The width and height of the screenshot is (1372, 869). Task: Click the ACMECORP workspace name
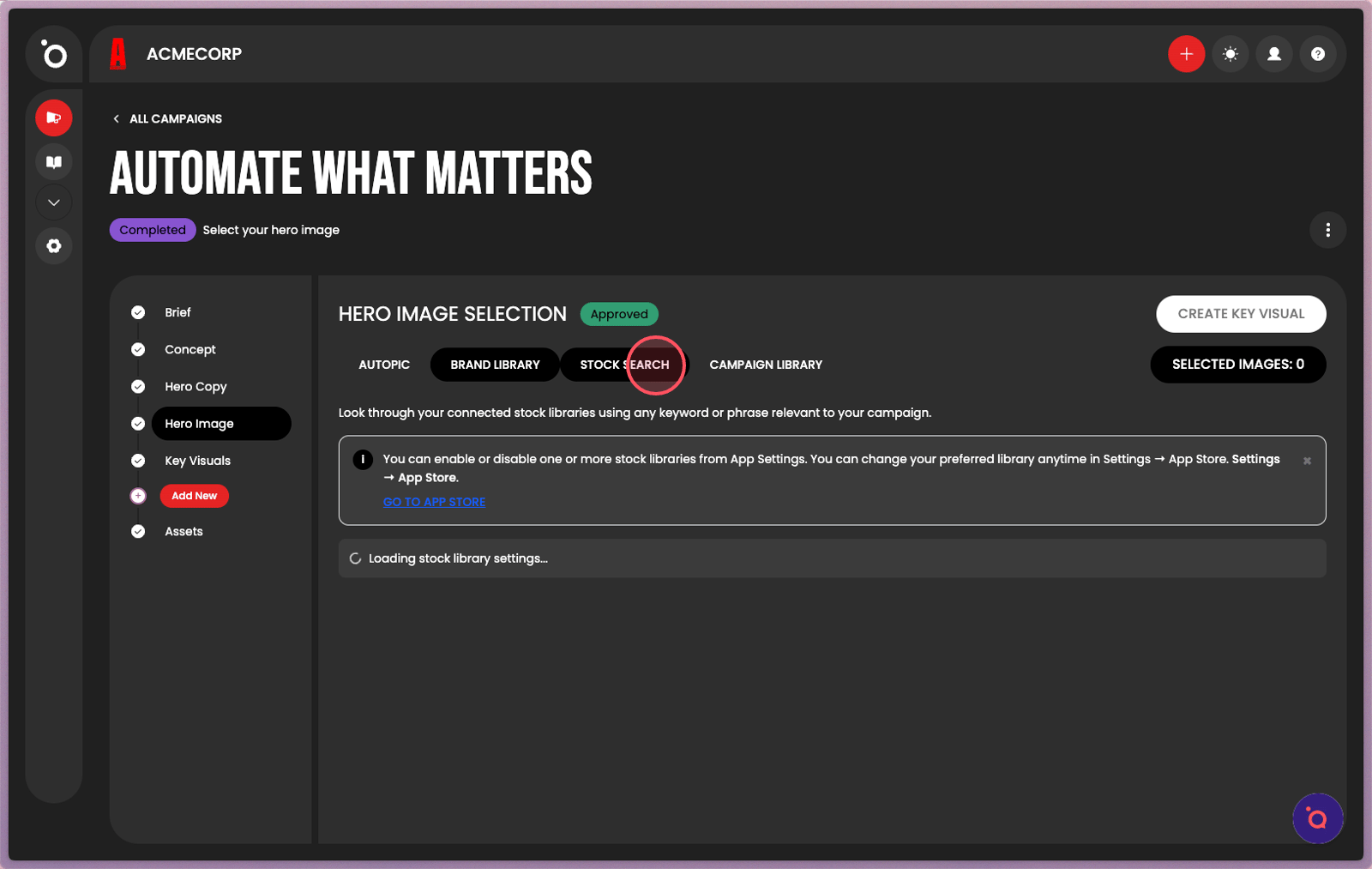194,54
